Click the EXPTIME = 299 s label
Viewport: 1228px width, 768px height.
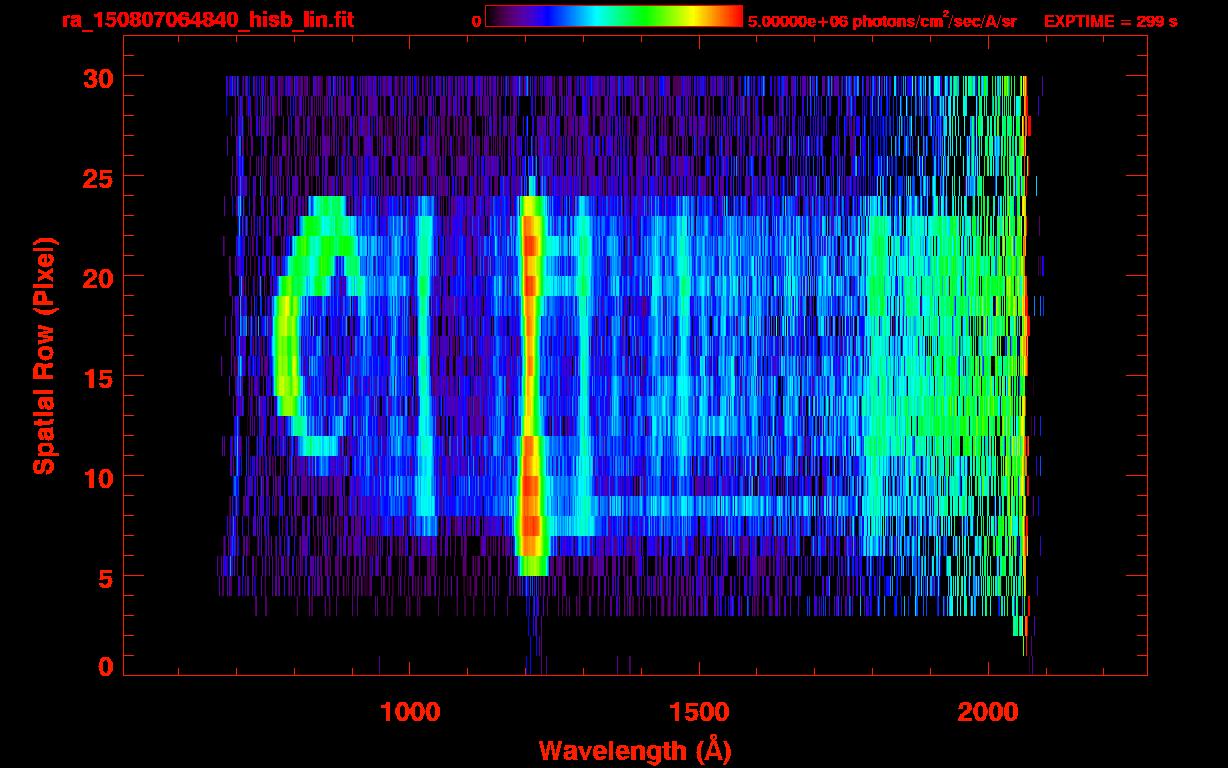click(x=1110, y=21)
